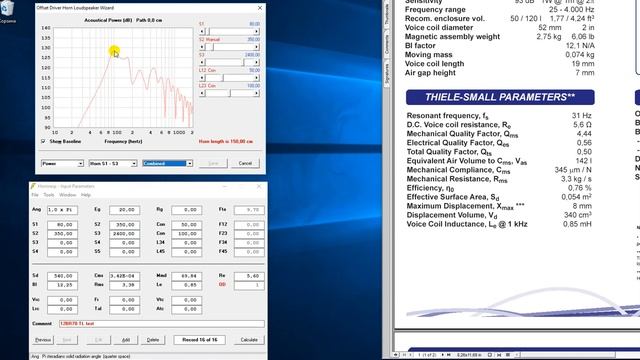Click the Le input field showing 0,85
Image resolution: width=640 pixels, height=360 pixels.
pyautogui.click(x=187, y=285)
